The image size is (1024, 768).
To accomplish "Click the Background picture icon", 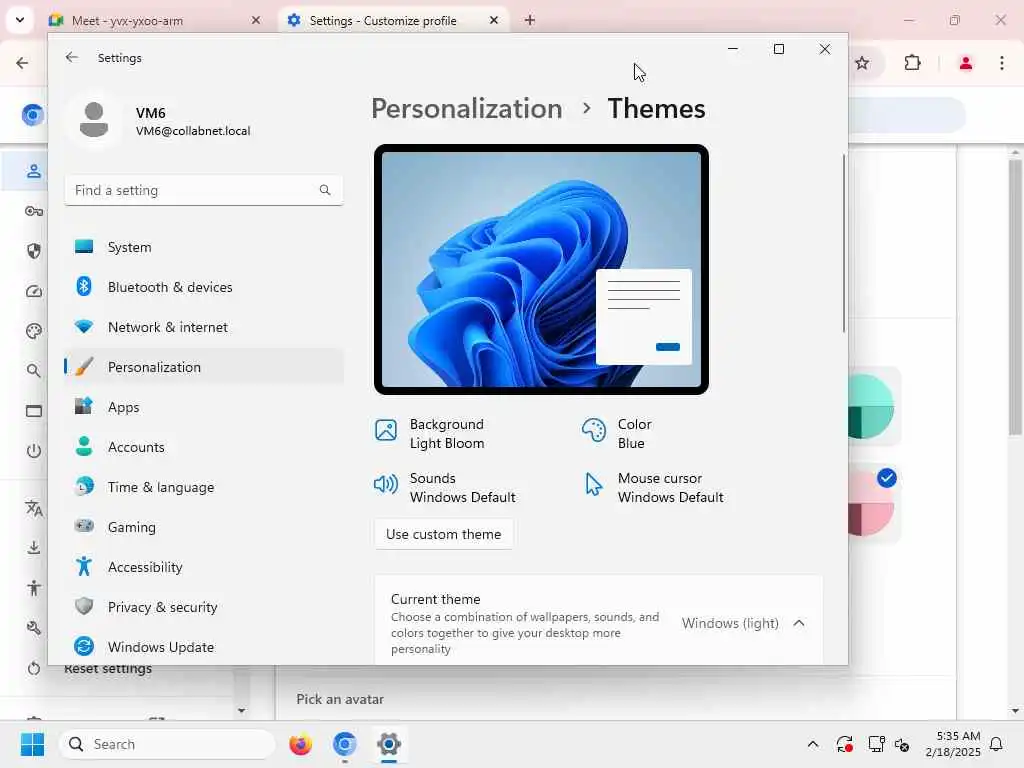I will pos(386,430).
